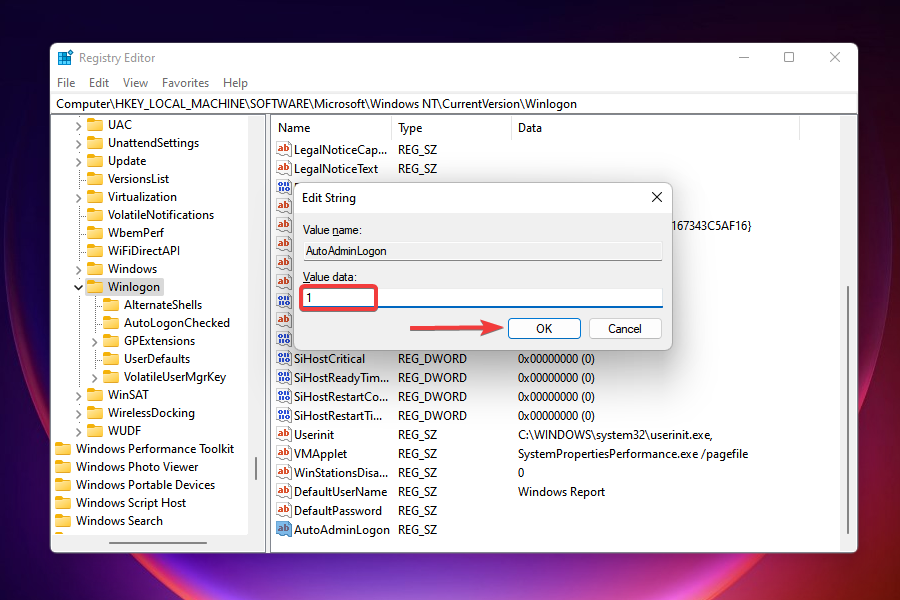Click the string icon beside LegalNoticeCaption value
The height and width of the screenshot is (600, 900).
click(x=284, y=149)
